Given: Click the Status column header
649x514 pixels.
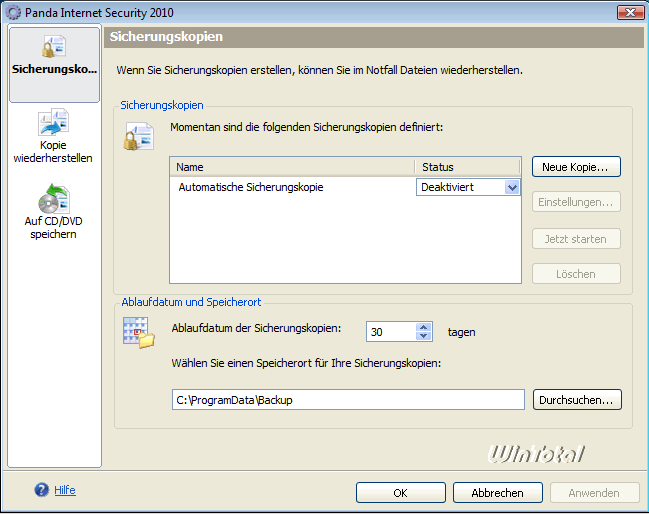Looking at the screenshot, I should click(467, 167).
